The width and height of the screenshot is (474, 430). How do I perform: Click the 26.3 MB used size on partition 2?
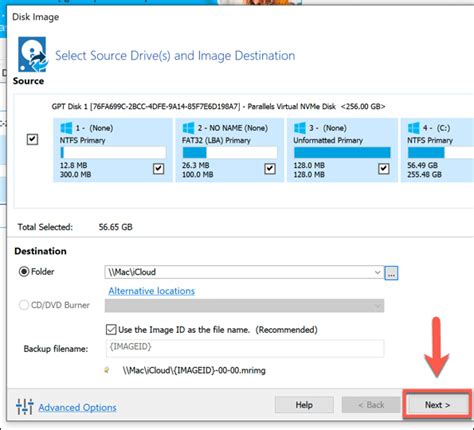coord(195,165)
